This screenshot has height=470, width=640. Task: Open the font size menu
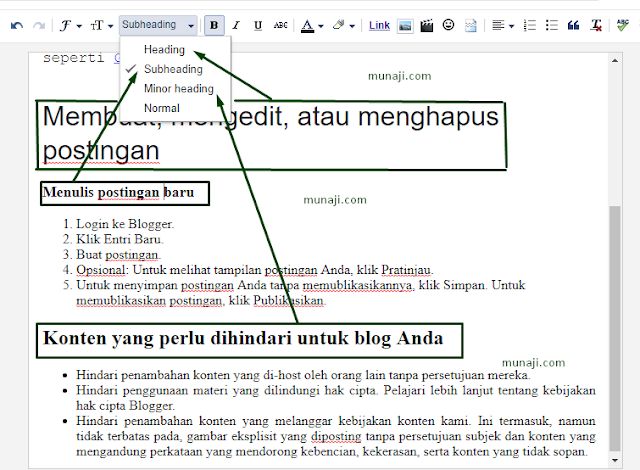(101, 26)
